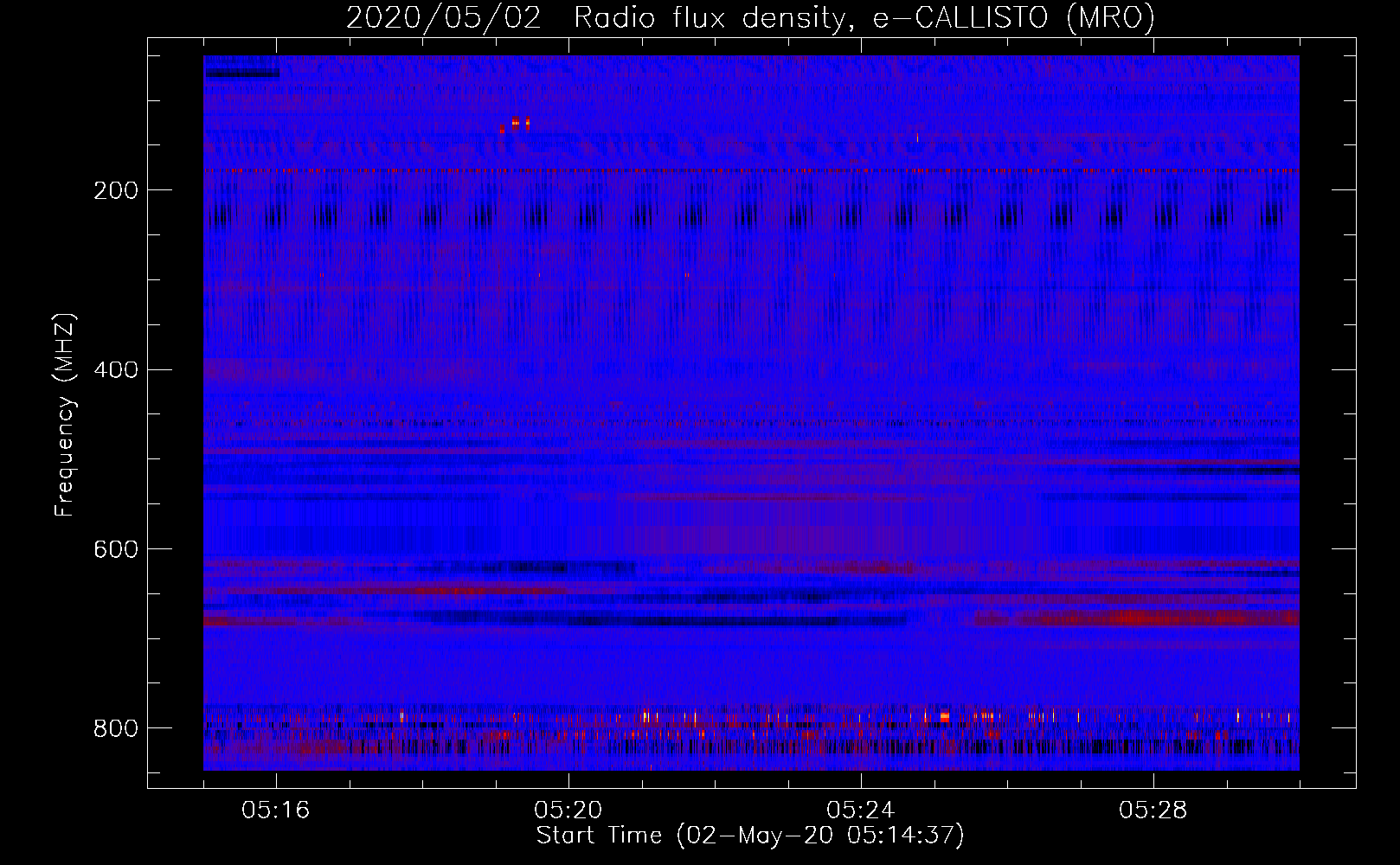The image size is (1400, 865).
Task: Click the "Start Time (02-May-20 05:14:37)" x-axis label
Action: pos(750,836)
